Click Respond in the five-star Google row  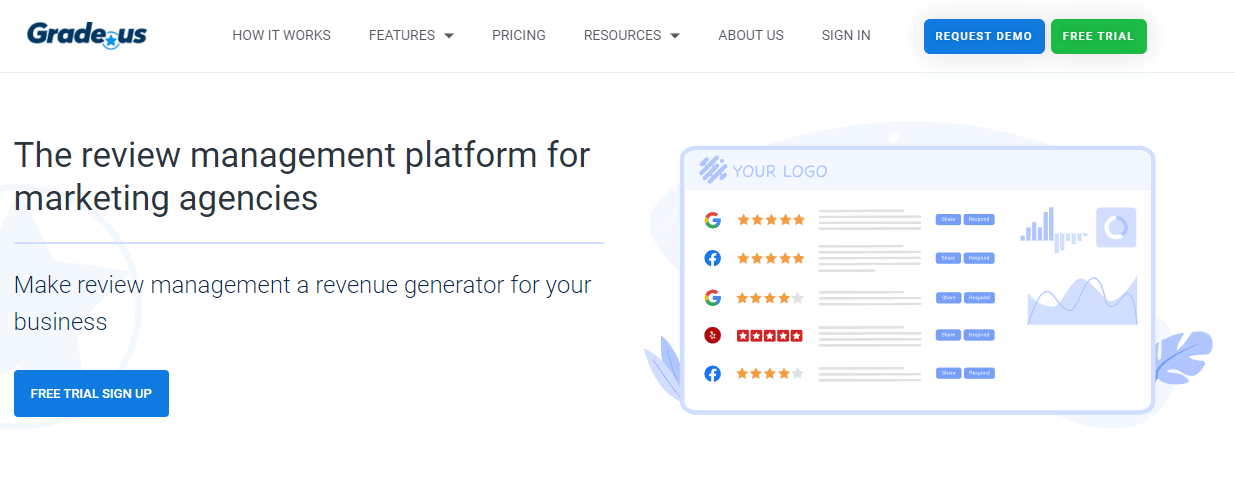[x=979, y=219]
